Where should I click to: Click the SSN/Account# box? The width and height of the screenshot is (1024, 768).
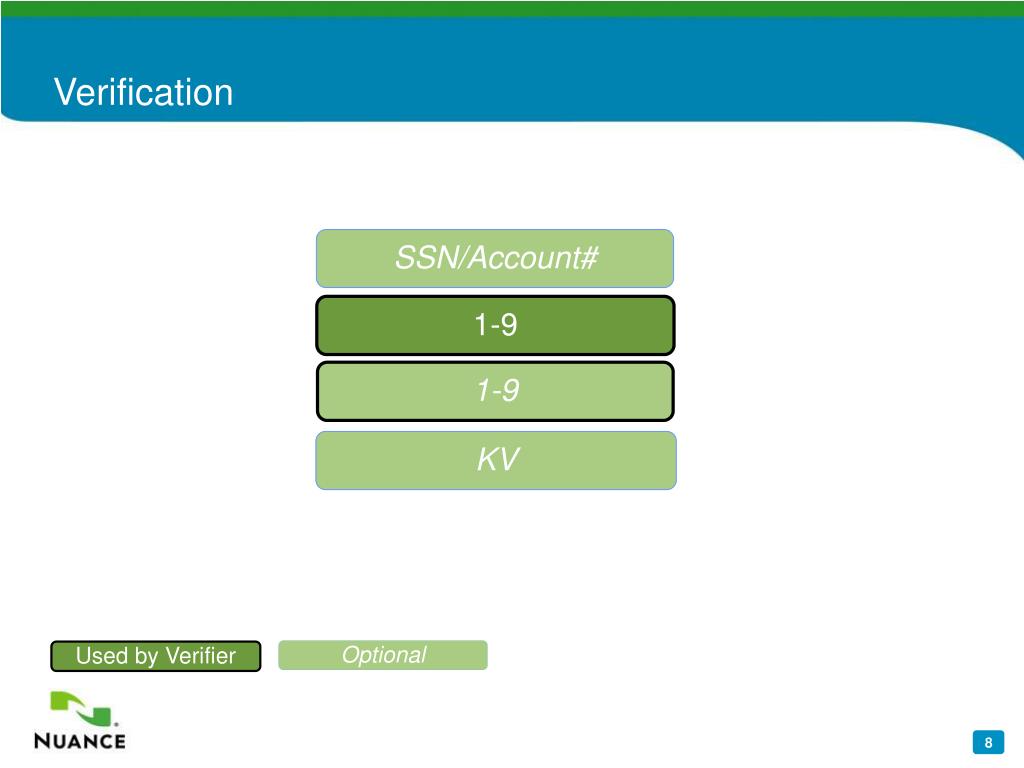(x=495, y=258)
